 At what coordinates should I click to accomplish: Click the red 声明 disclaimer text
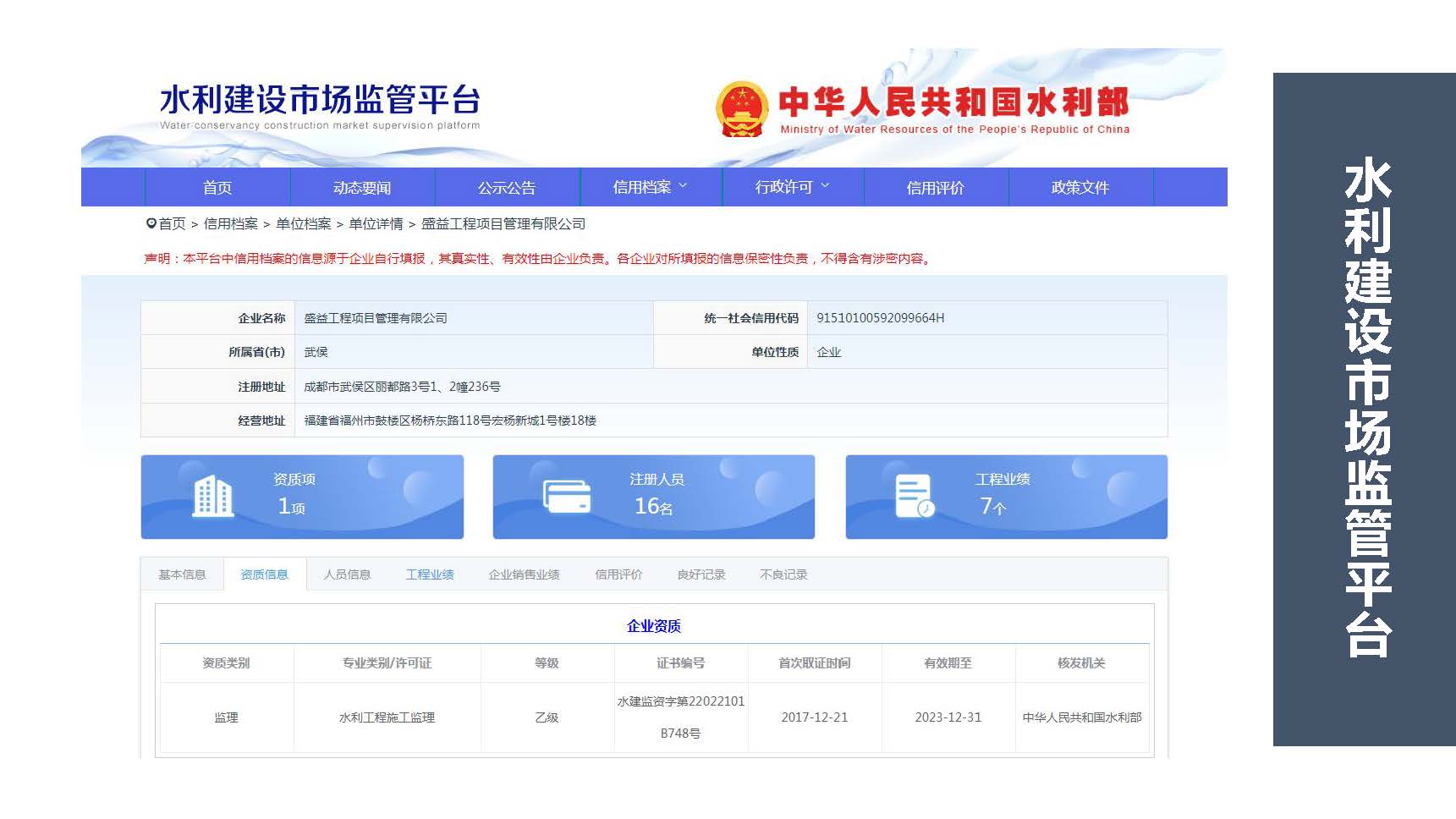[x=539, y=259]
